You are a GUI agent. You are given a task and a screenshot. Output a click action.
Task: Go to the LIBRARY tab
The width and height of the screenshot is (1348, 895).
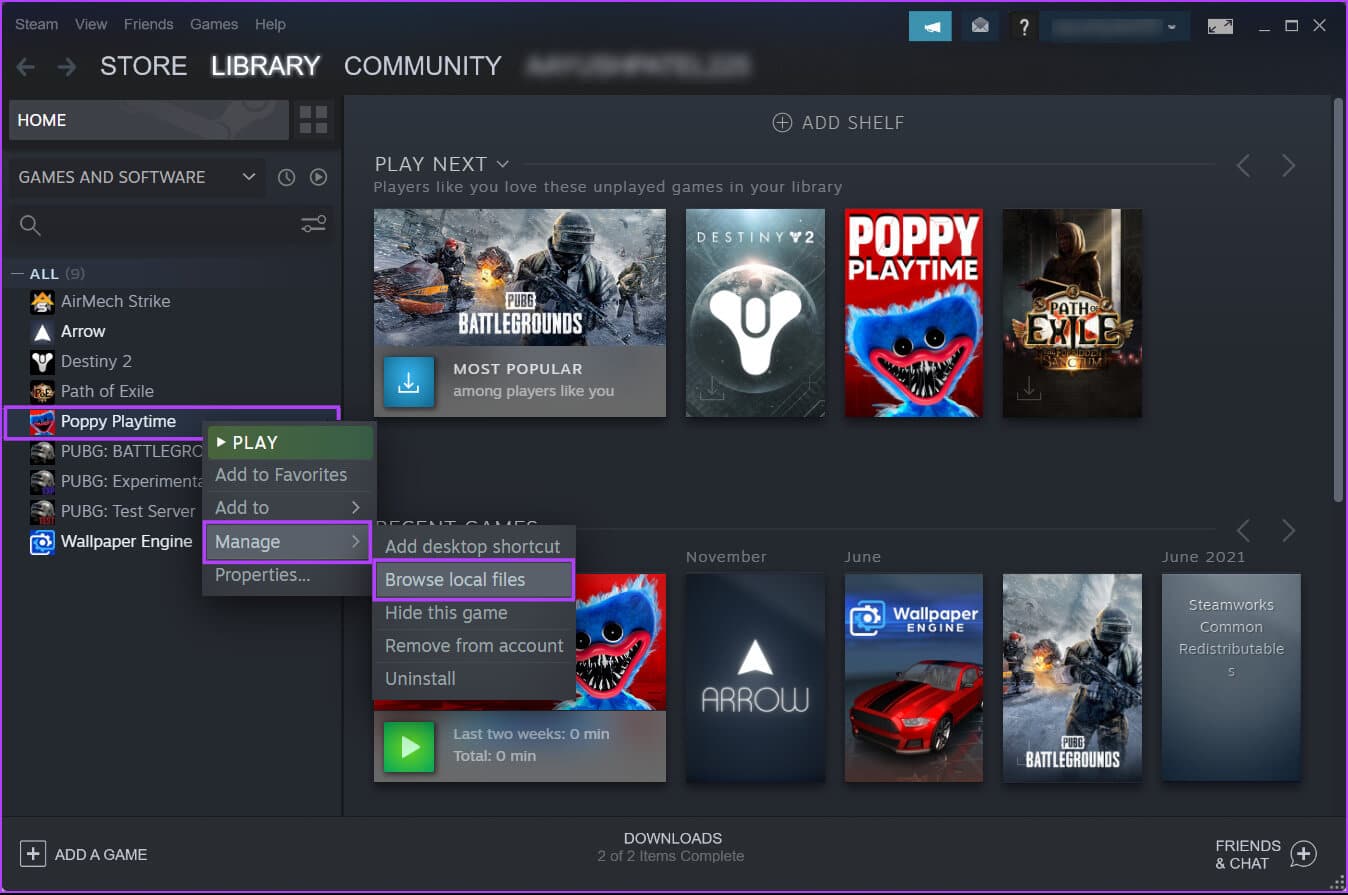coord(265,66)
